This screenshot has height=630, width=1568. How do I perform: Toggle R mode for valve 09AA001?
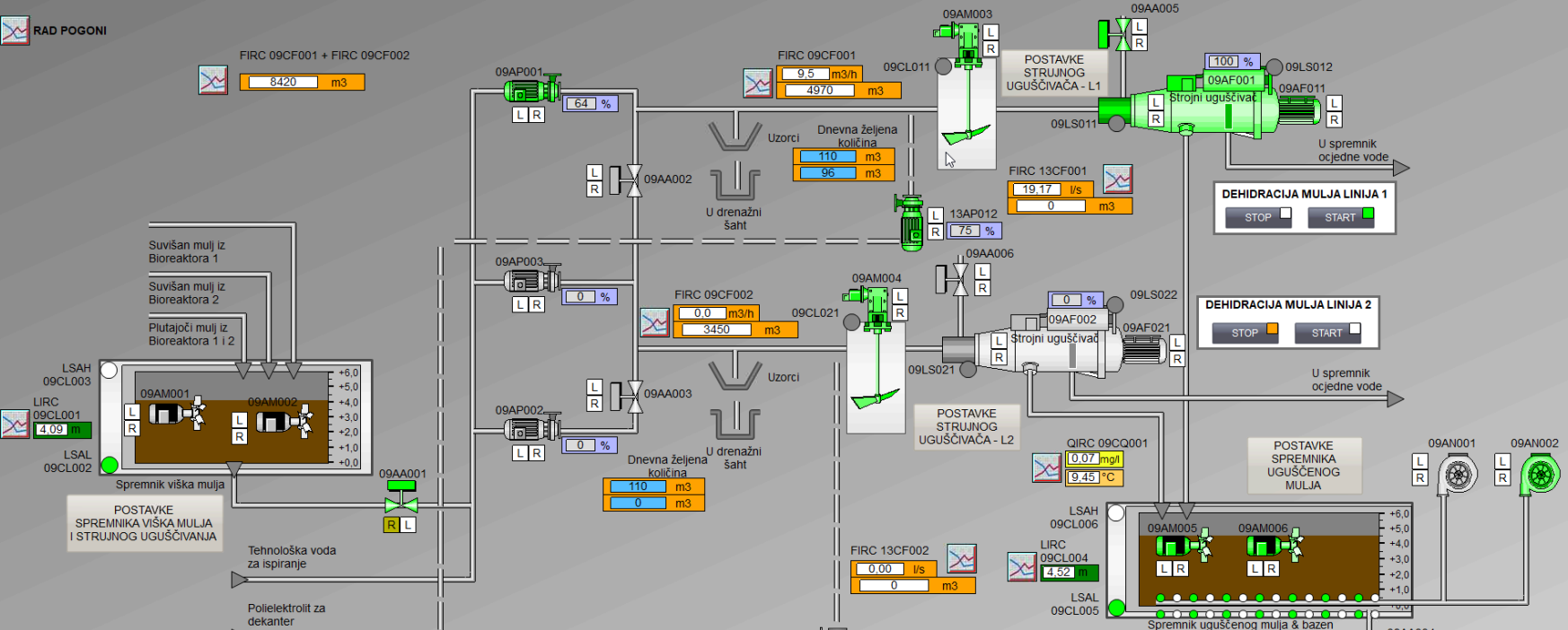coord(392,525)
